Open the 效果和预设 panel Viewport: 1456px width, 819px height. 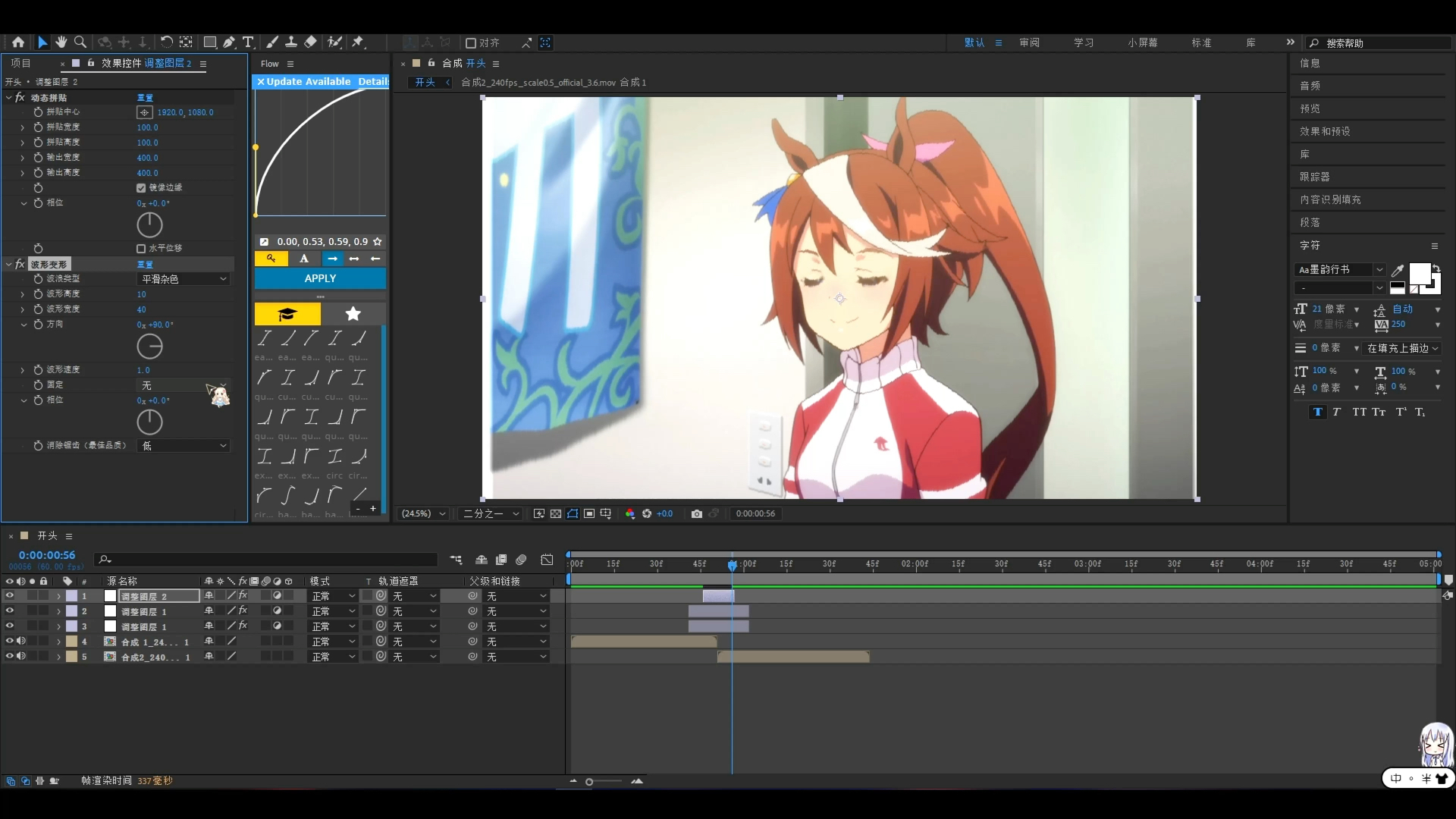point(1325,131)
